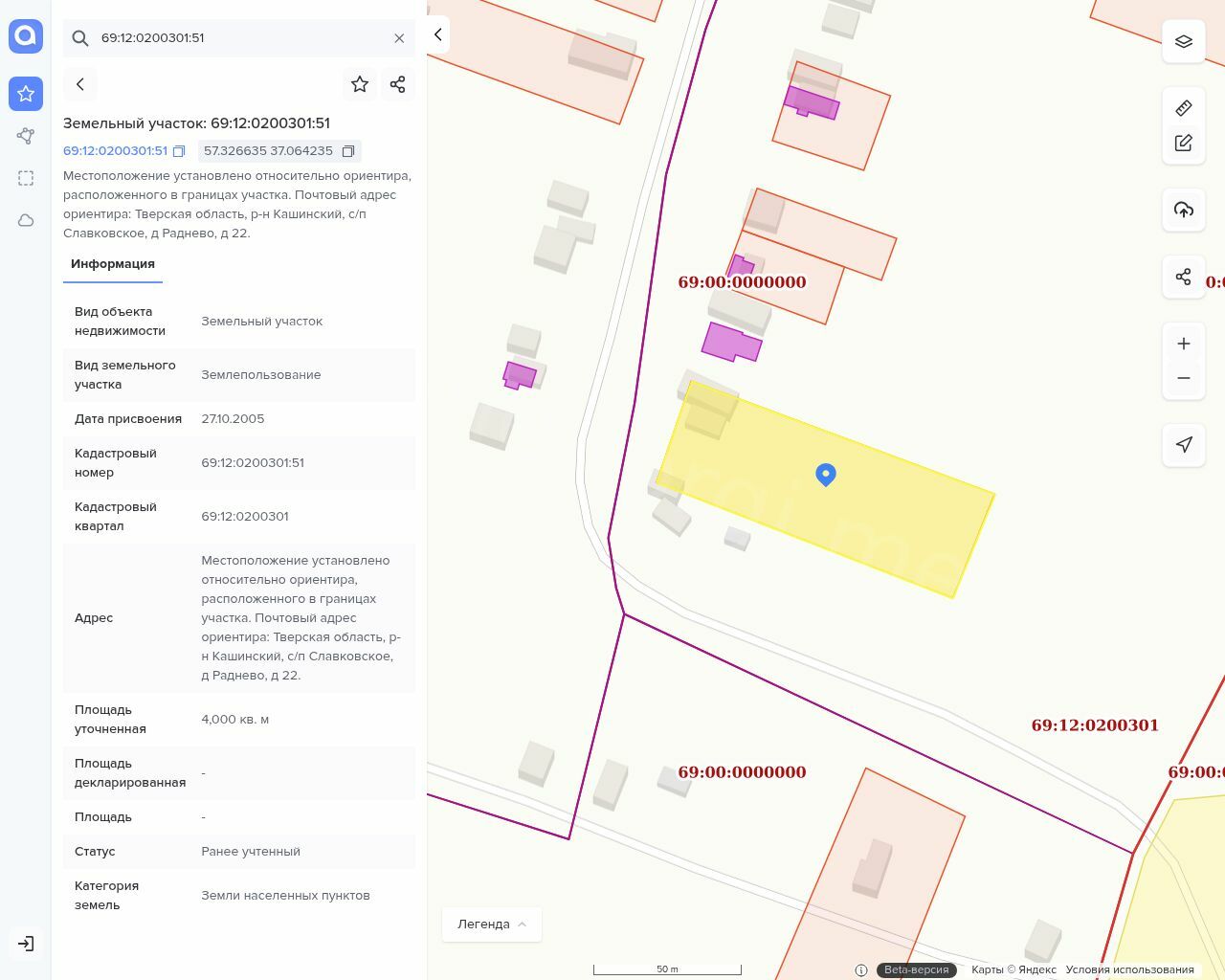
Task: Copy the cadastral number 69:12:0200301:51
Action: tap(179, 151)
